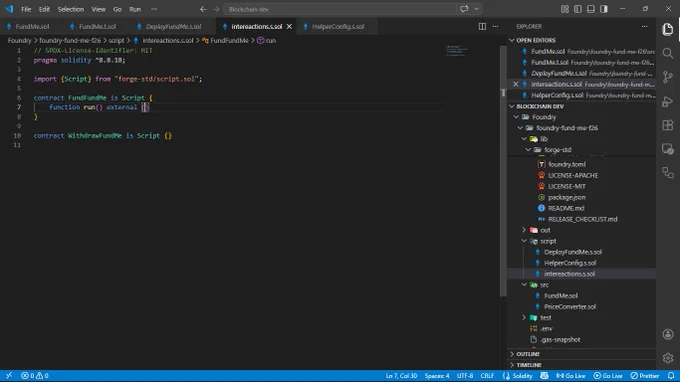Click the Copilot status icon in status bar
The width and height of the screenshot is (680, 382).
coord(544,375)
